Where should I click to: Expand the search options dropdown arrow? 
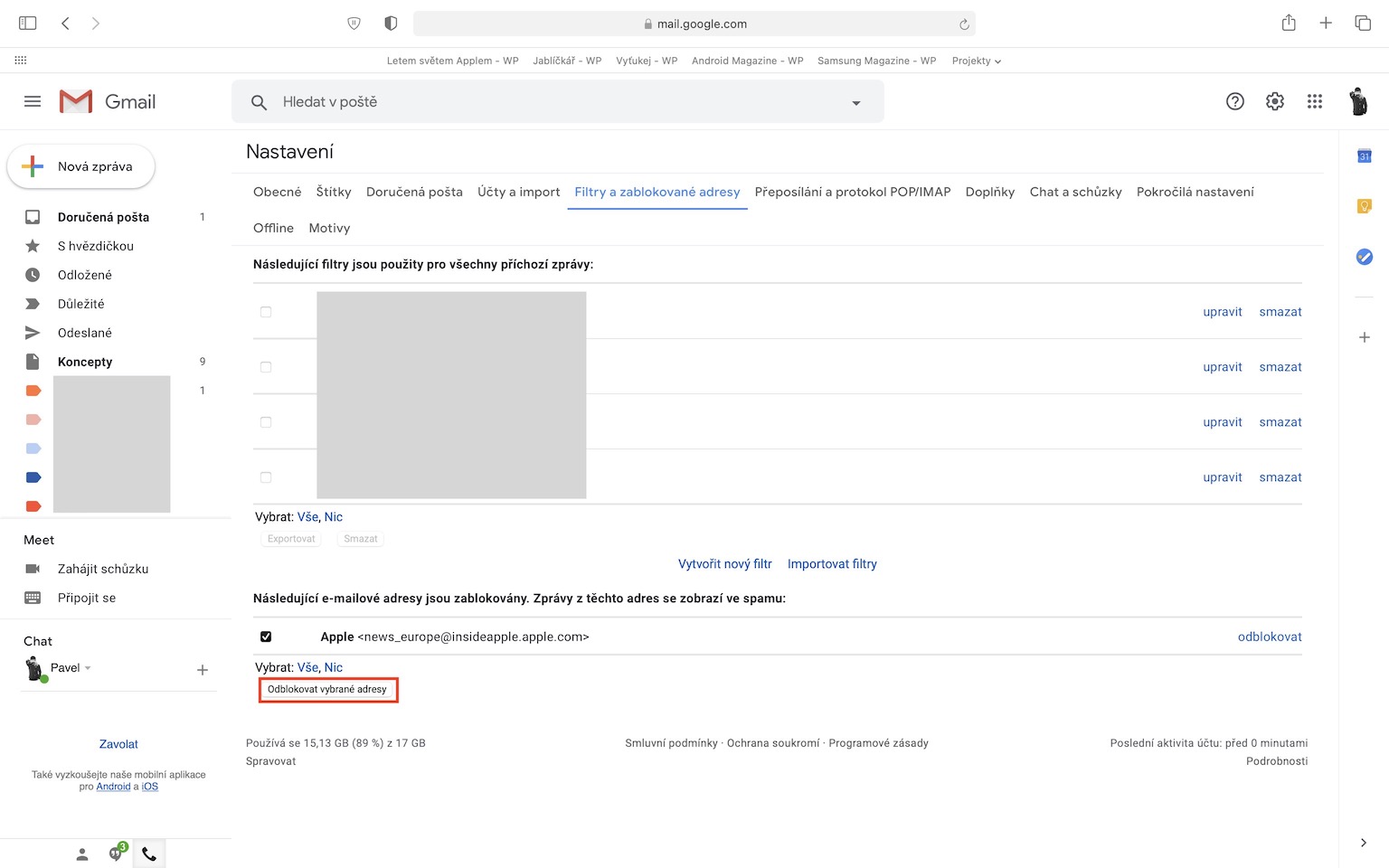(x=855, y=103)
